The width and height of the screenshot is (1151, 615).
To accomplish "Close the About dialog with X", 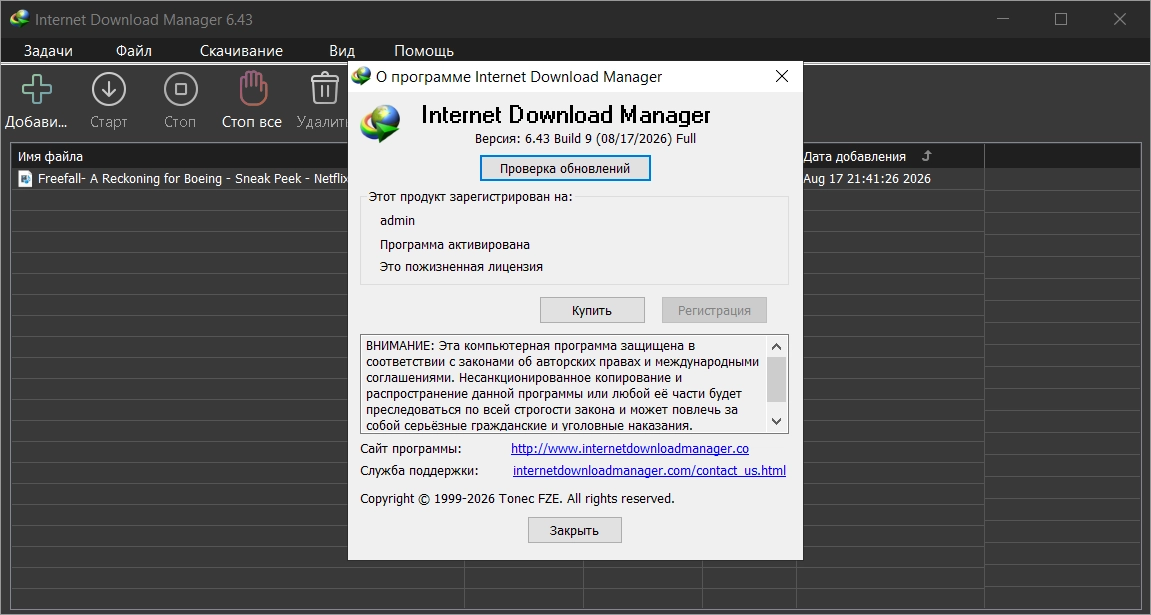I will click(782, 76).
